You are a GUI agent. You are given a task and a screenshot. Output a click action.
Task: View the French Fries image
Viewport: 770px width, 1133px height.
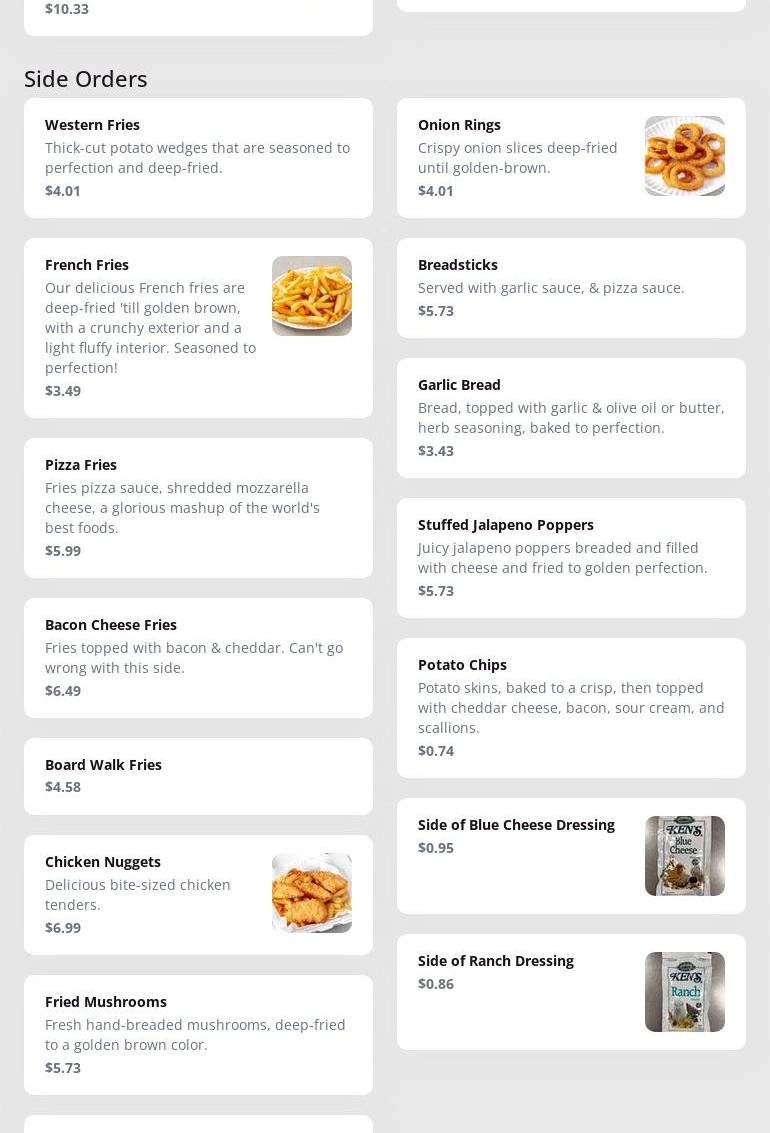[312, 296]
